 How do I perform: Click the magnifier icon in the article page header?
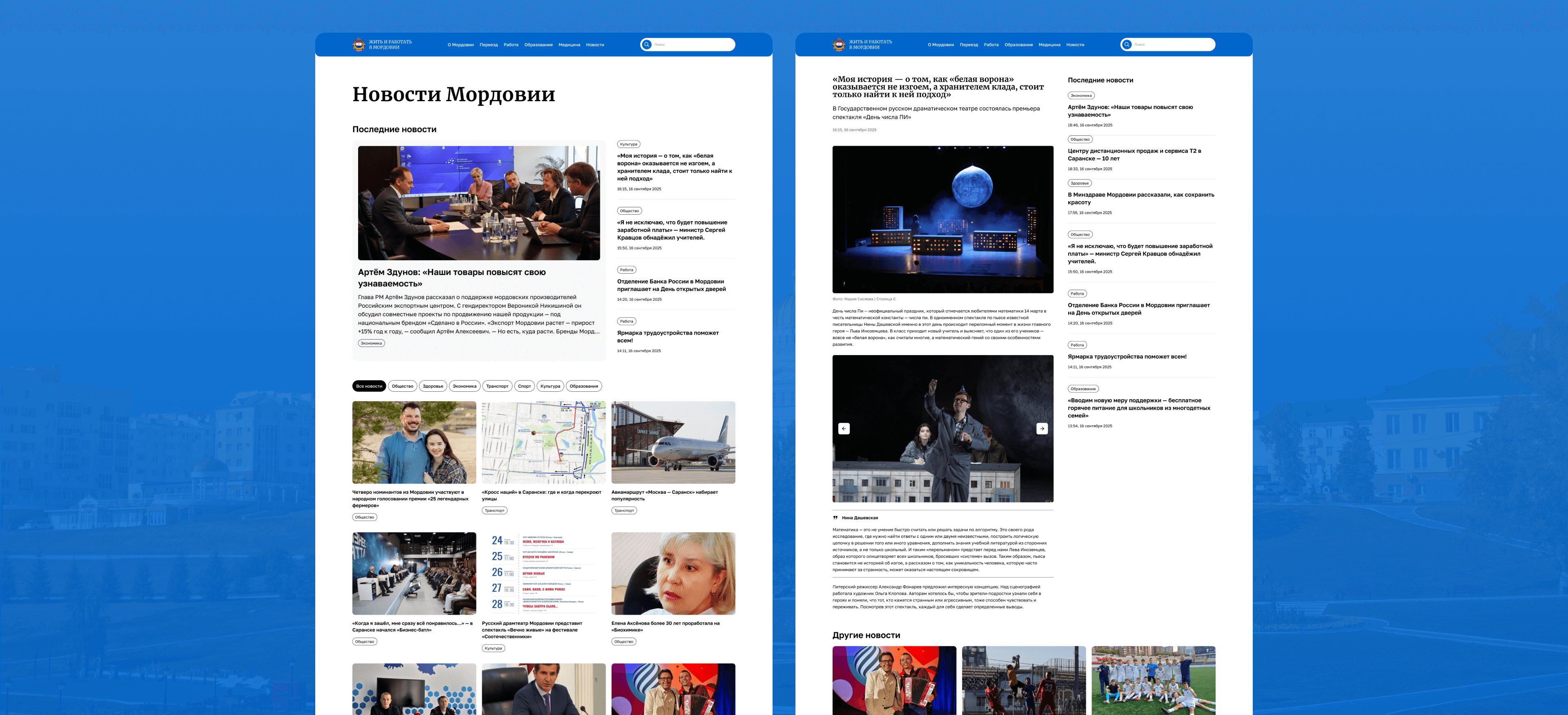[1127, 44]
